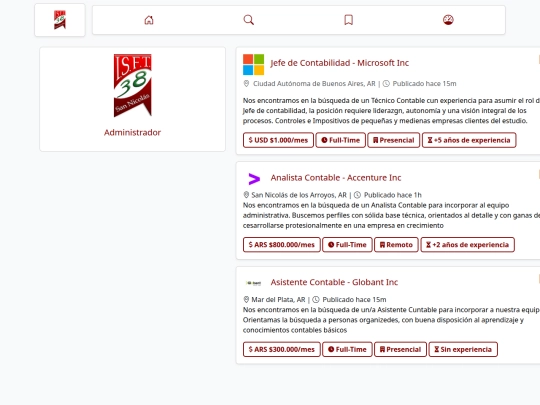540x405 pixels.
Task: Select the Administrador profile label
Action: pyautogui.click(x=133, y=133)
